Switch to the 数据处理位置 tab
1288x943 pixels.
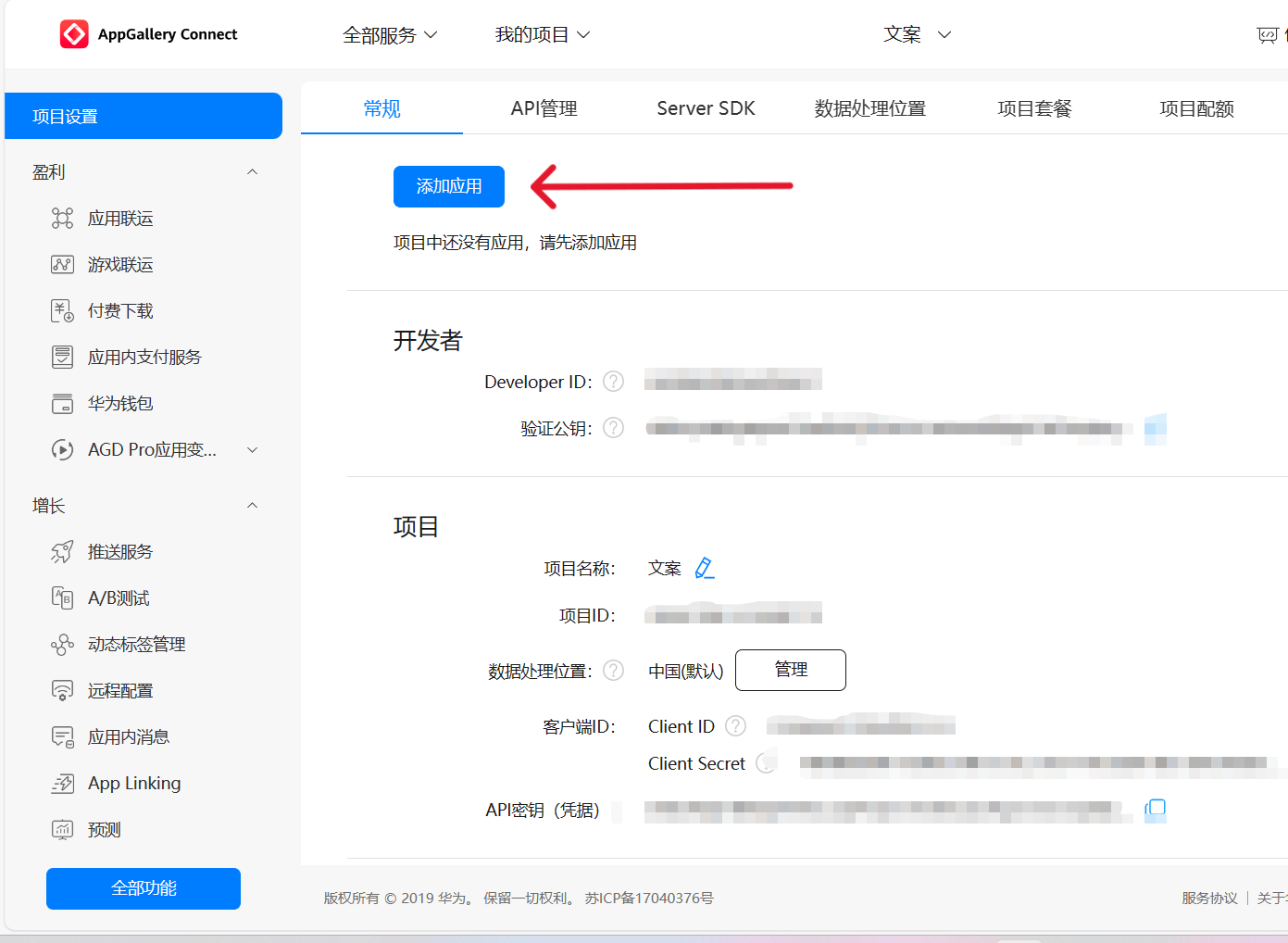click(x=869, y=108)
